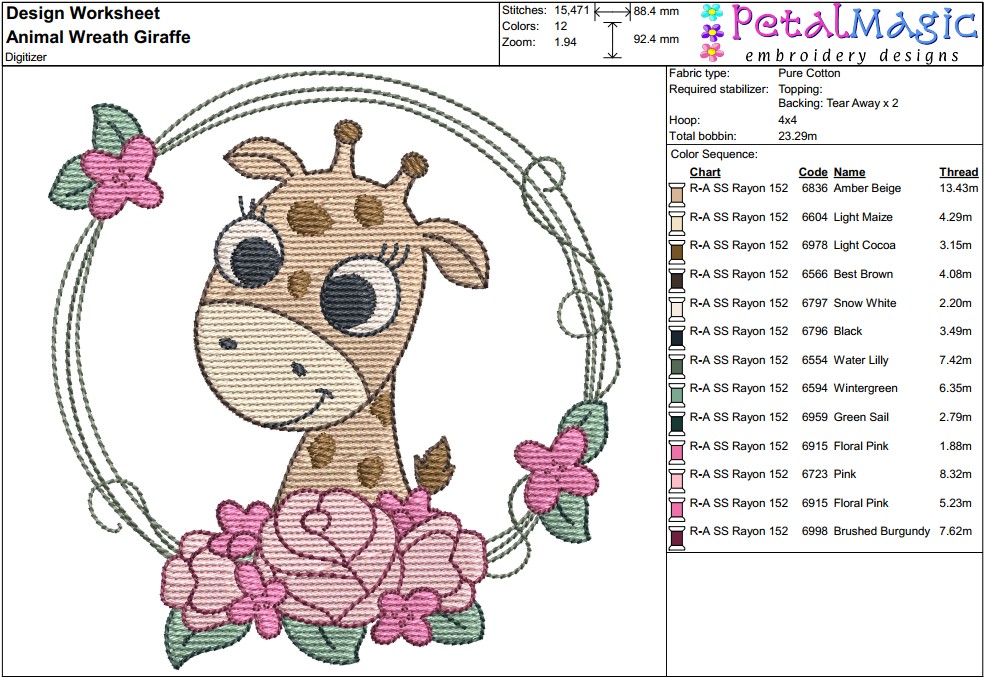This screenshot has height=677, width=985.
Task: Select the Animal Wreath Giraffe design name
Action: pos(98,37)
